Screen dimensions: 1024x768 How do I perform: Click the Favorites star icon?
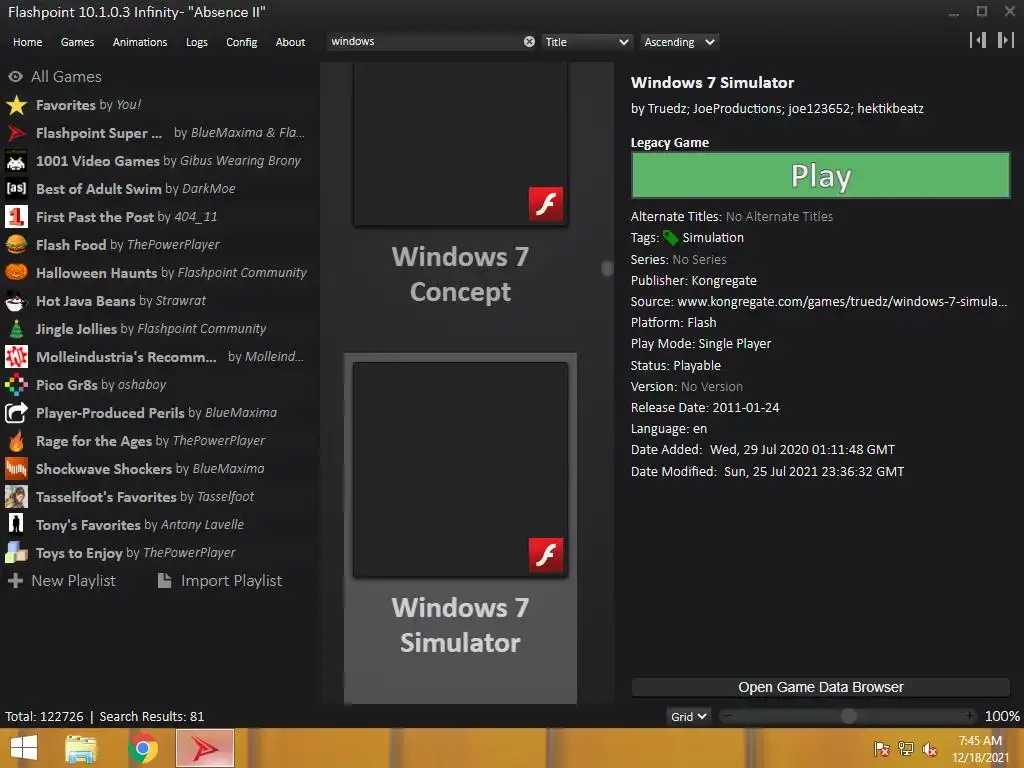click(x=16, y=105)
